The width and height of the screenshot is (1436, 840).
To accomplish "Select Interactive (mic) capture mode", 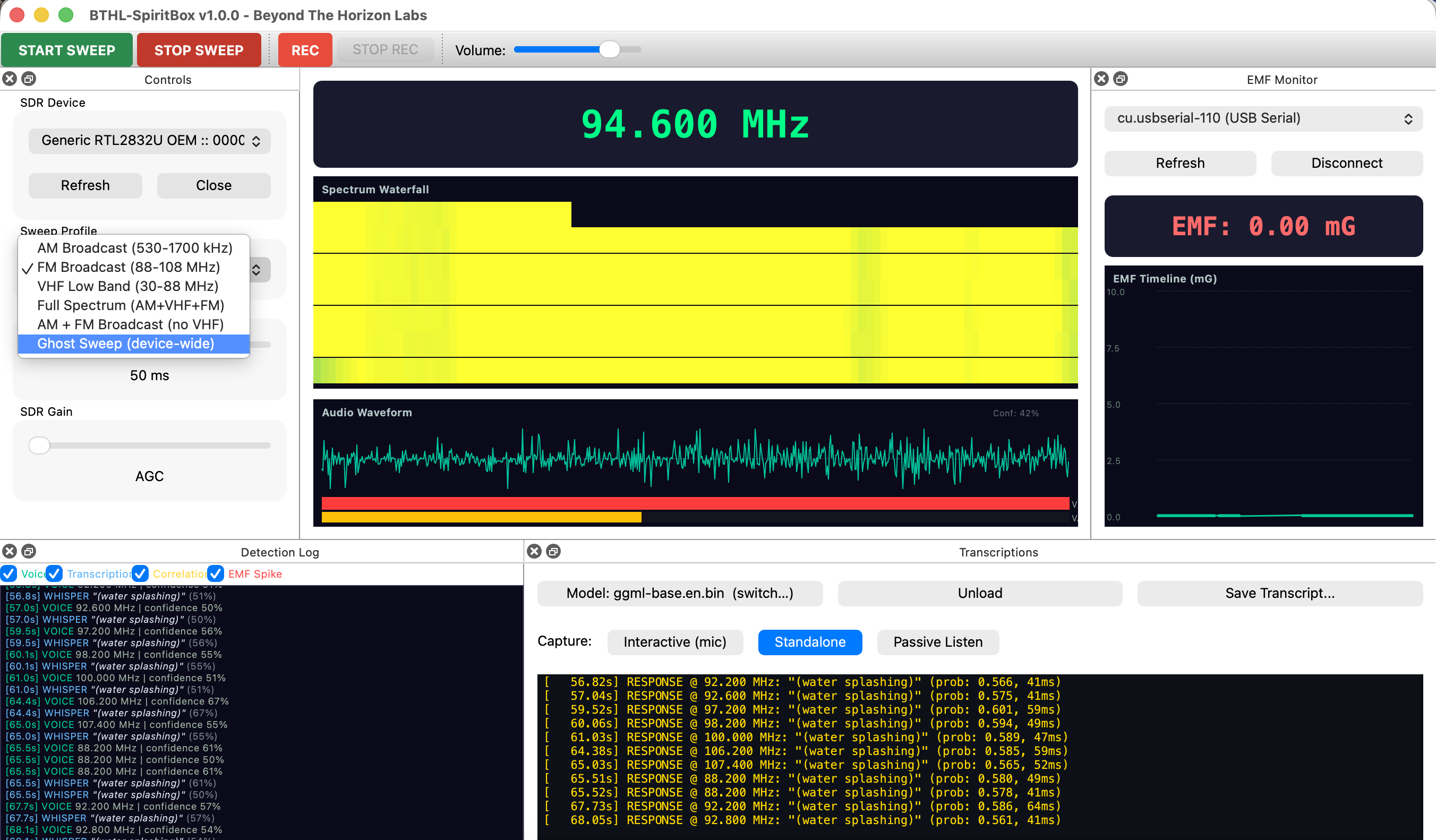I will tap(676, 642).
